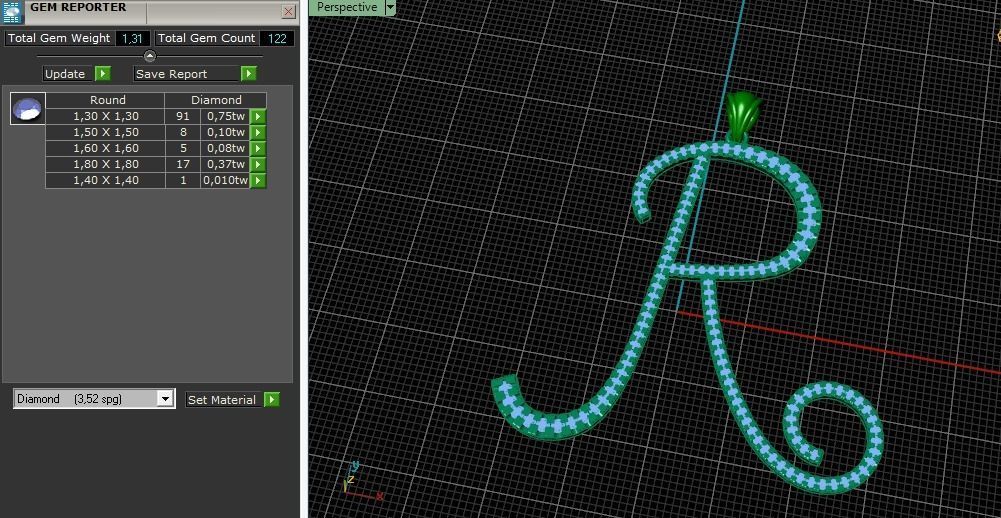
Task: Select the '1,50 X 1,50' size cell
Action: click(x=105, y=132)
